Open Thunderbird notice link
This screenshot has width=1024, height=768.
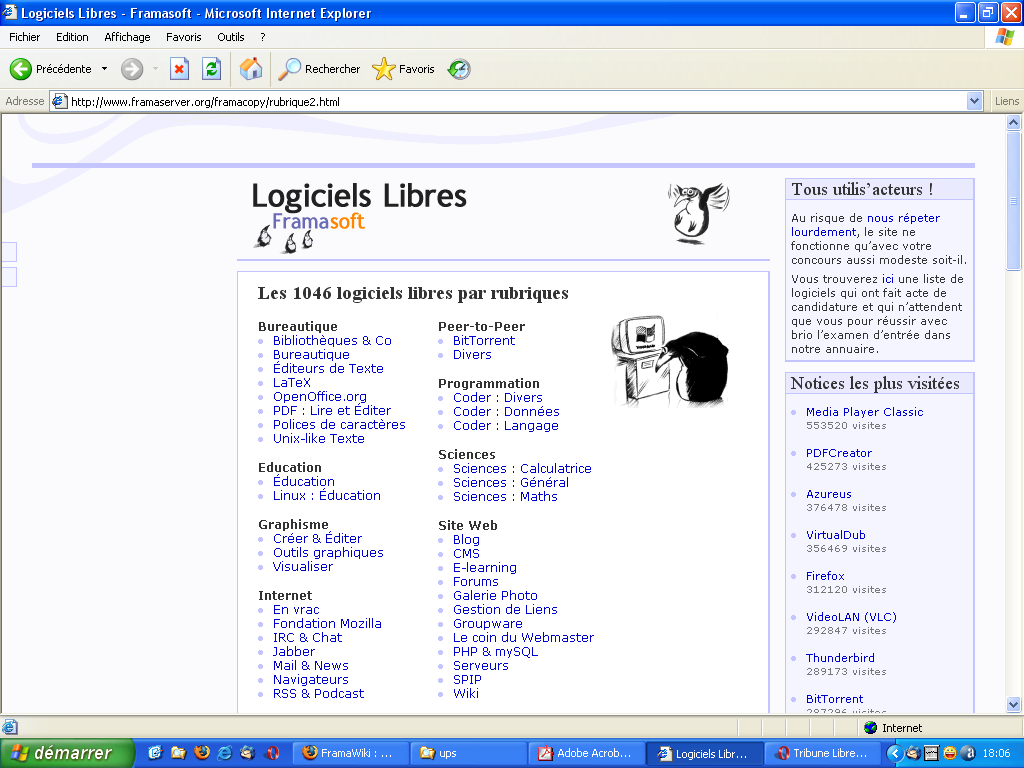(840, 658)
